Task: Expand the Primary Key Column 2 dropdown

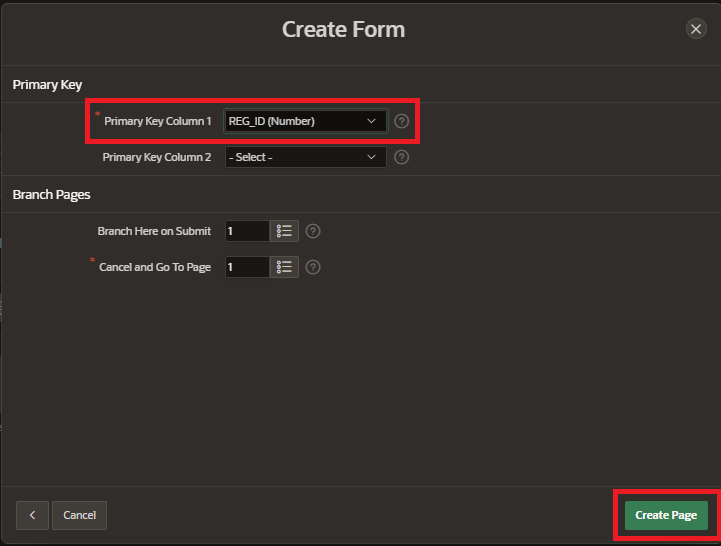Action: coord(305,157)
